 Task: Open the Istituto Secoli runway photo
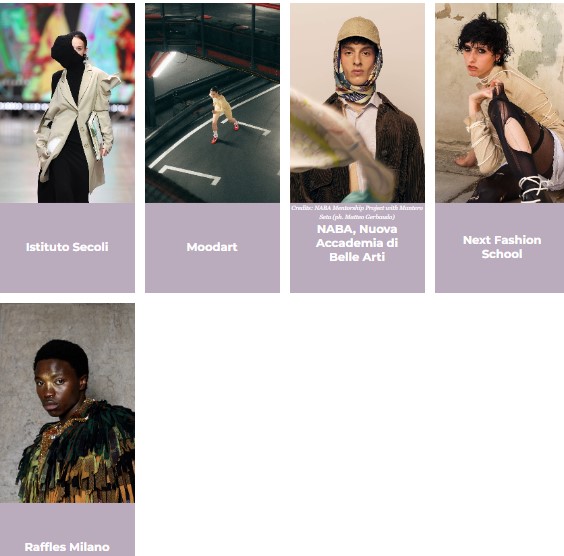click(x=67, y=103)
